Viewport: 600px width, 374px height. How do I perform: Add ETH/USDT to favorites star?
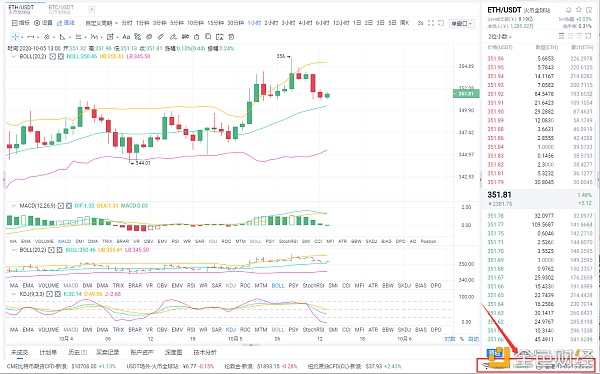point(579,10)
